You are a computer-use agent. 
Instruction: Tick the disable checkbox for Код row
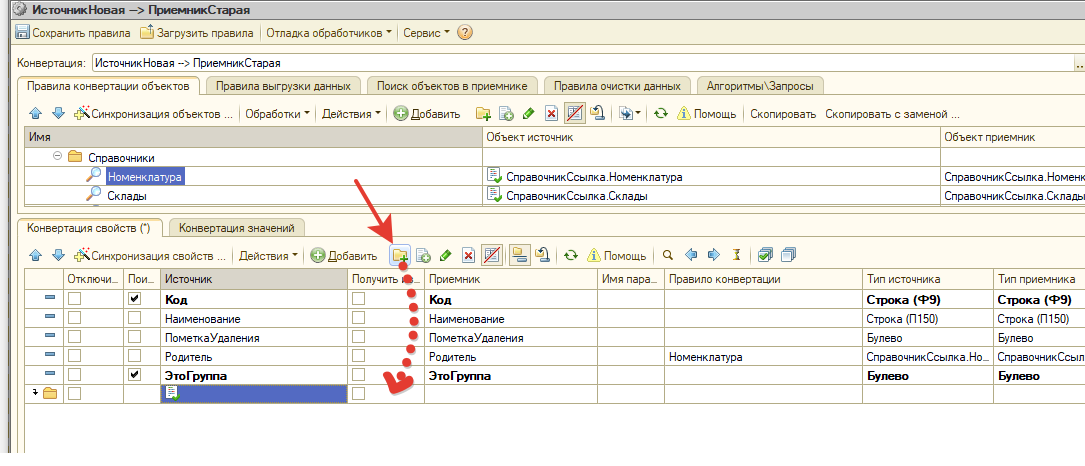(x=73, y=299)
